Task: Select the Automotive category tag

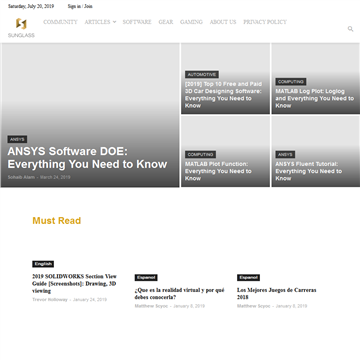Action: coord(202,75)
